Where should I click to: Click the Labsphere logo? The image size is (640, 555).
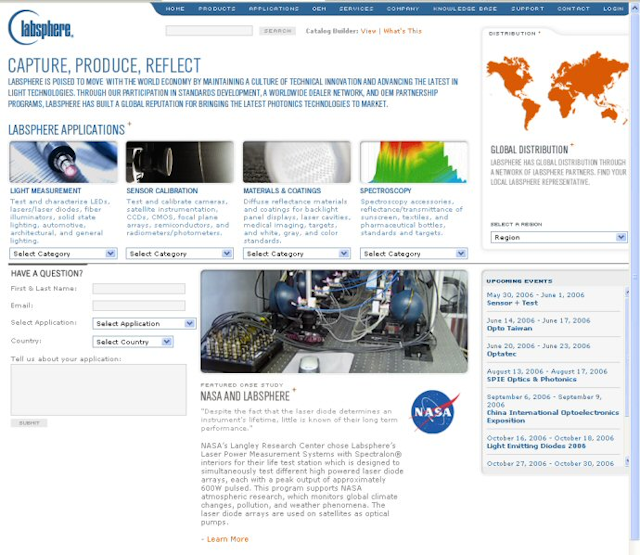[40, 28]
